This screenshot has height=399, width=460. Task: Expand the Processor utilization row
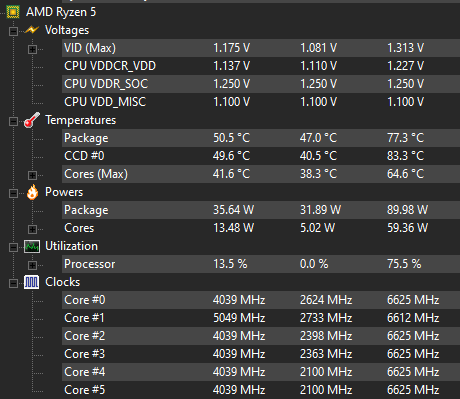coord(32,265)
